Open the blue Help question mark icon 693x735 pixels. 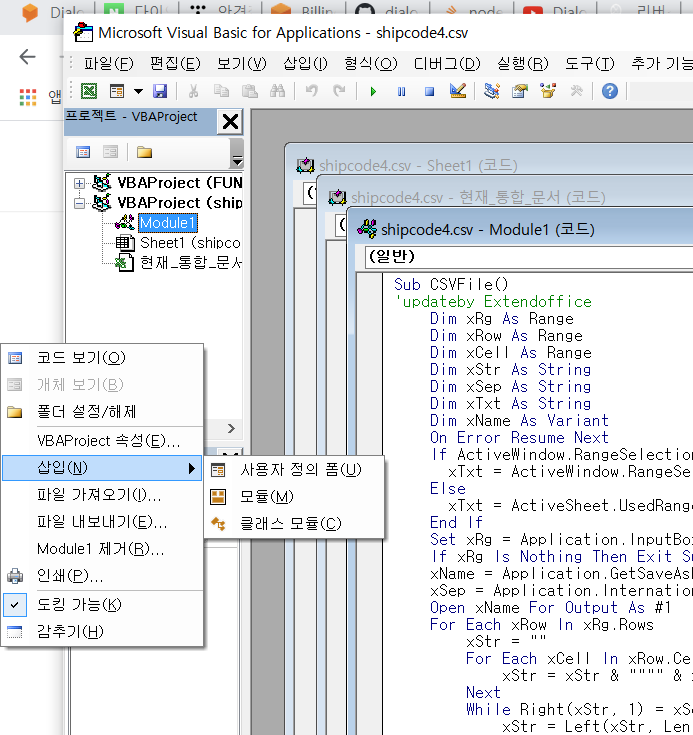pyautogui.click(x=610, y=91)
